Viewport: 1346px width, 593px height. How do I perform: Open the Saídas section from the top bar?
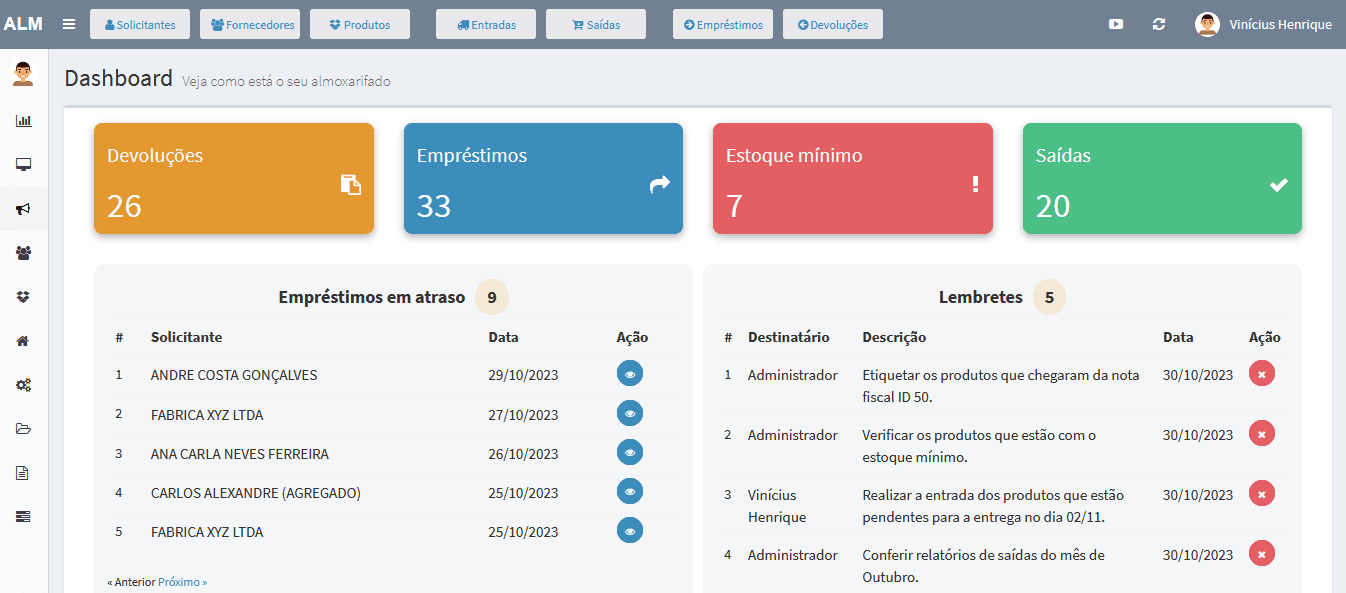596,24
